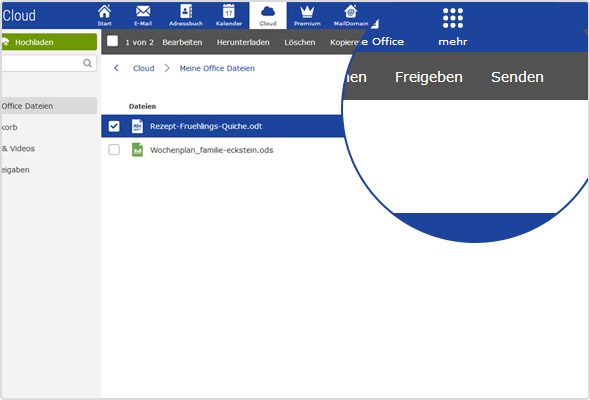Click the 1 von 2 selection counter
590x400 pixels.
coord(140,42)
